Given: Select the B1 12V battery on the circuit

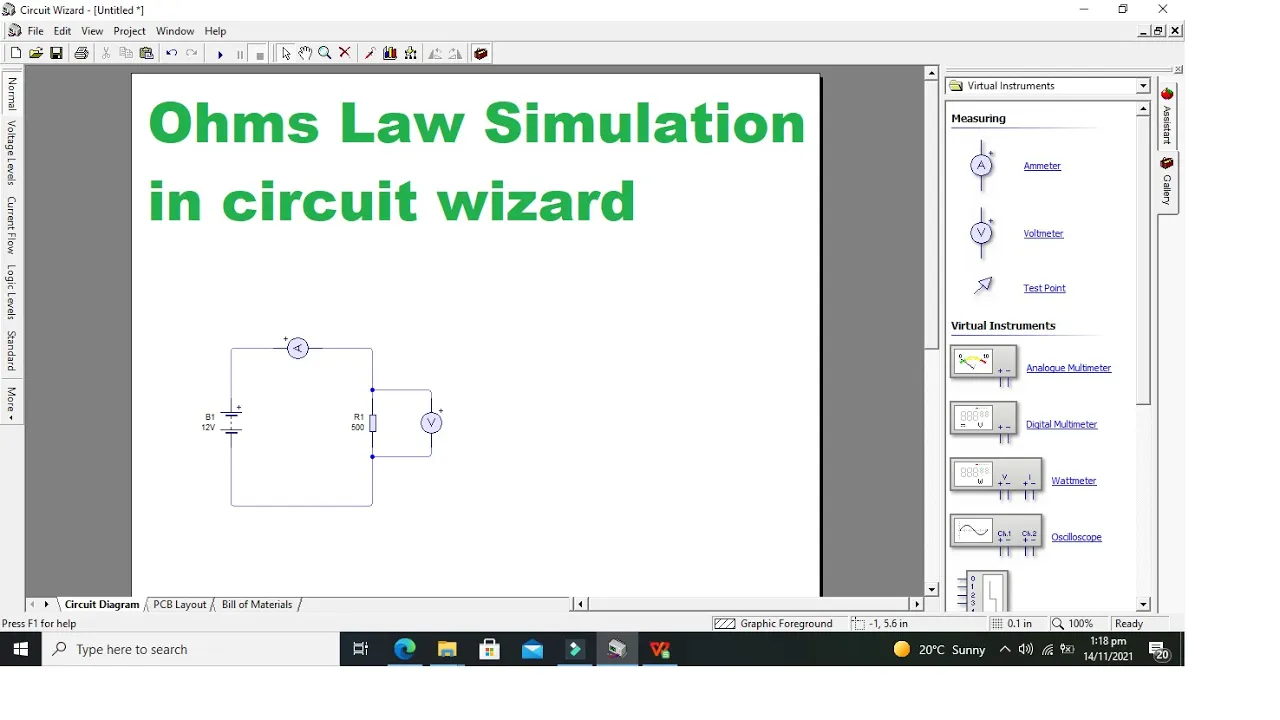Looking at the screenshot, I should tap(232, 421).
